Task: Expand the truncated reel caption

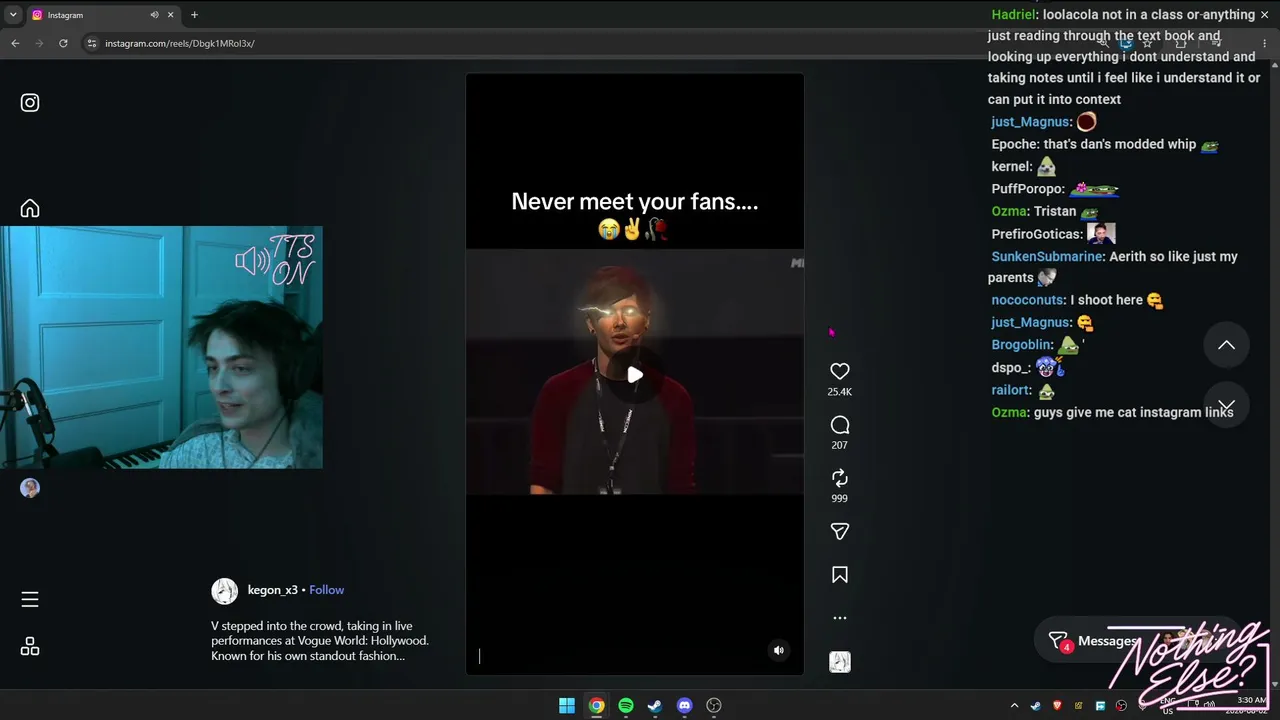Action: click(320, 641)
